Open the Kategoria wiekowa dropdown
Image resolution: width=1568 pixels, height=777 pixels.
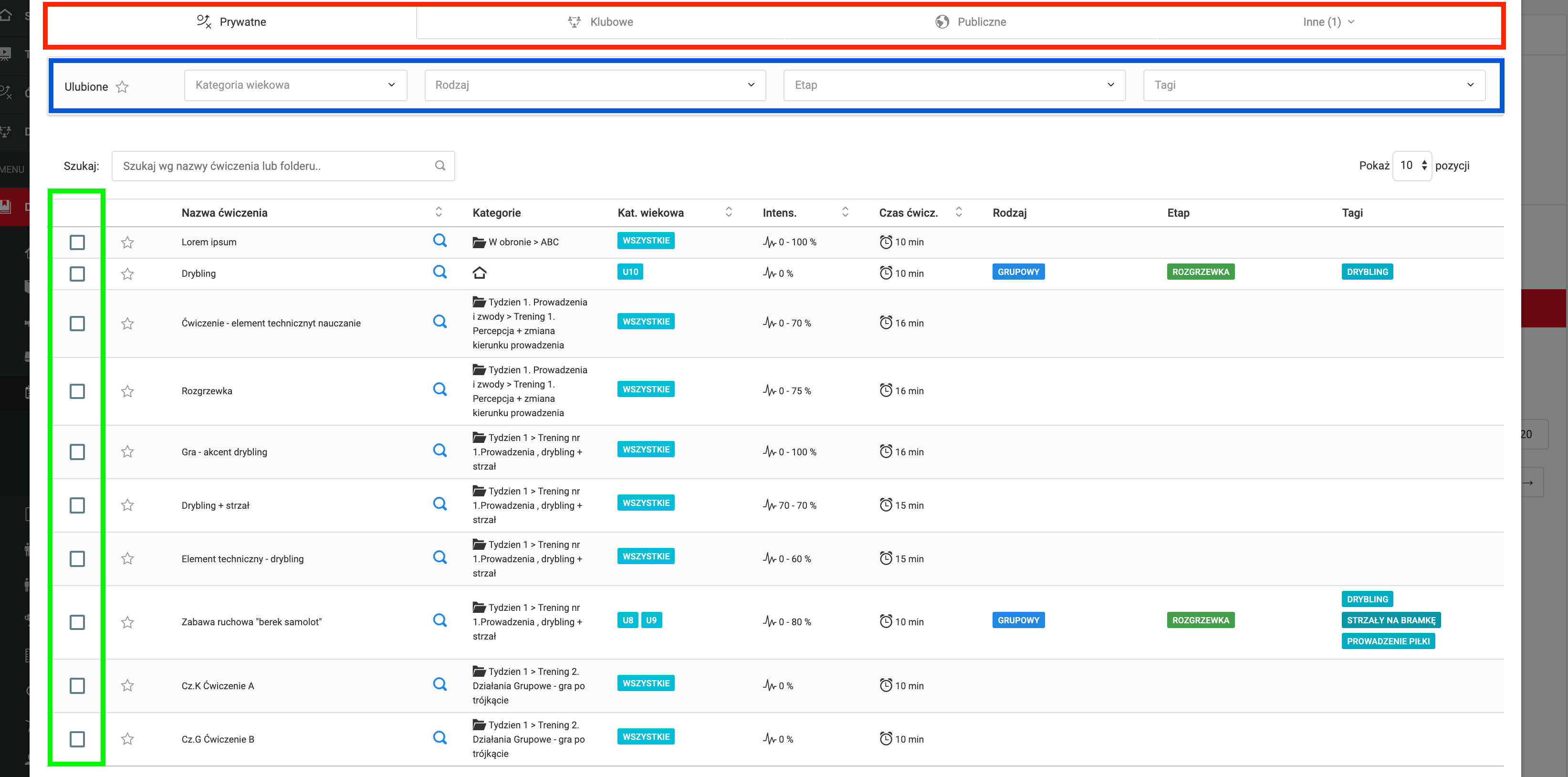coord(295,85)
